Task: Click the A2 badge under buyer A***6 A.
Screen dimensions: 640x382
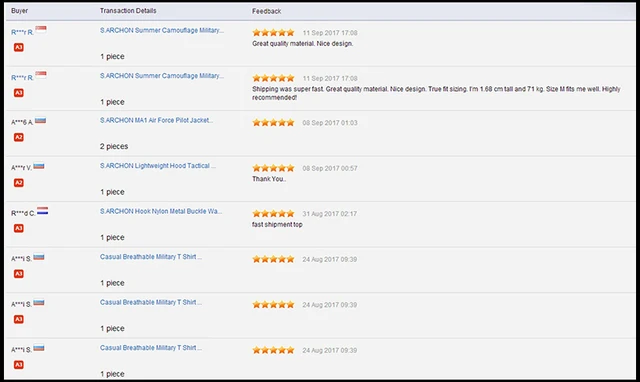Action: coord(19,137)
